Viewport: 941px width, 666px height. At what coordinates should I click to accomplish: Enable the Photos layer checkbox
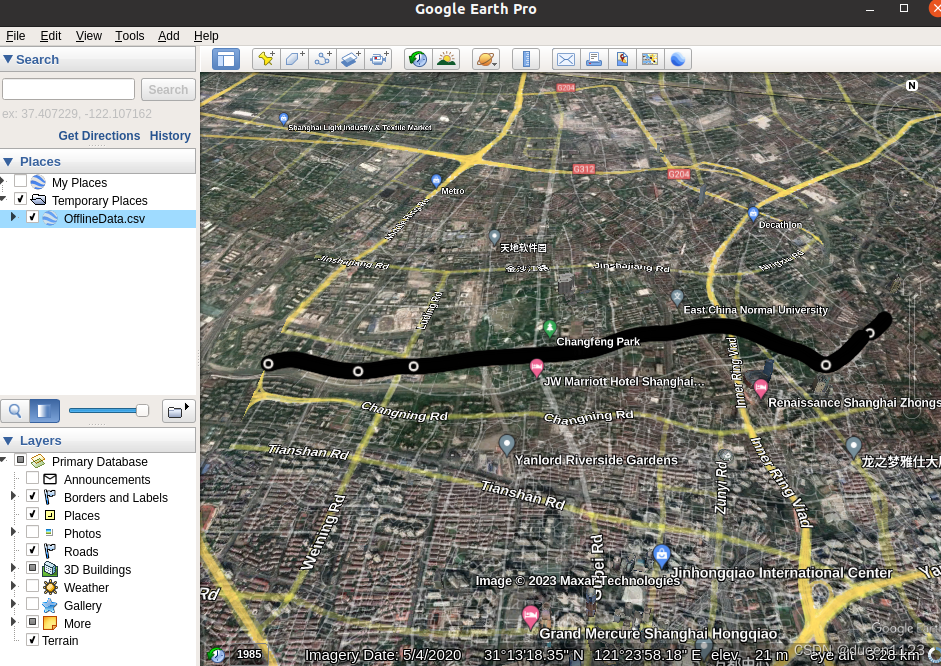(32, 532)
